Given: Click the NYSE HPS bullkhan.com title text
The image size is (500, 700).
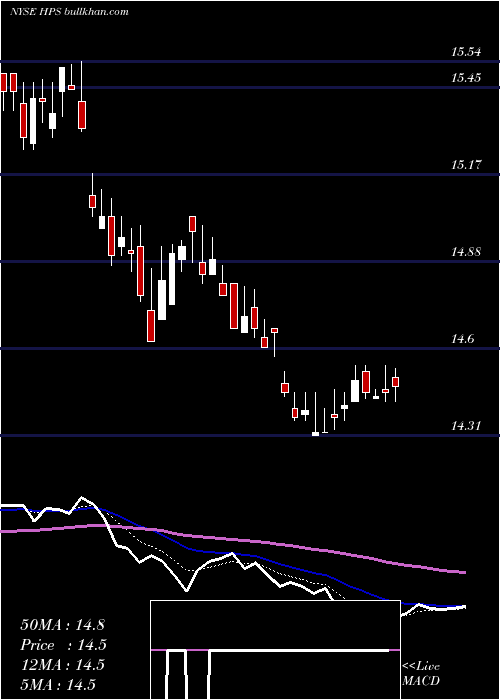Looking at the screenshot, I should tap(69, 11).
